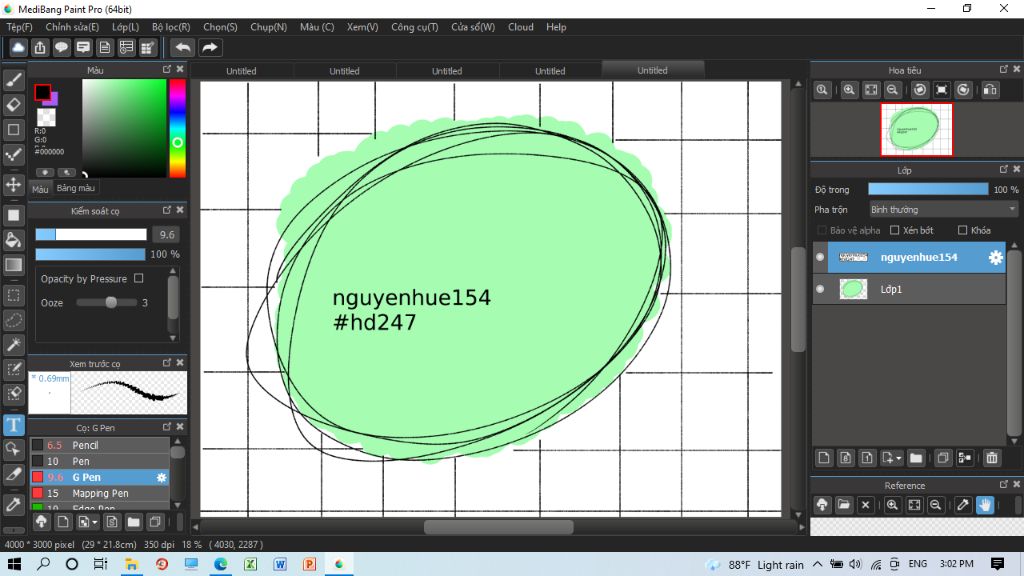Delete layer with trash icon
The height and width of the screenshot is (576, 1024).
tap(992, 458)
